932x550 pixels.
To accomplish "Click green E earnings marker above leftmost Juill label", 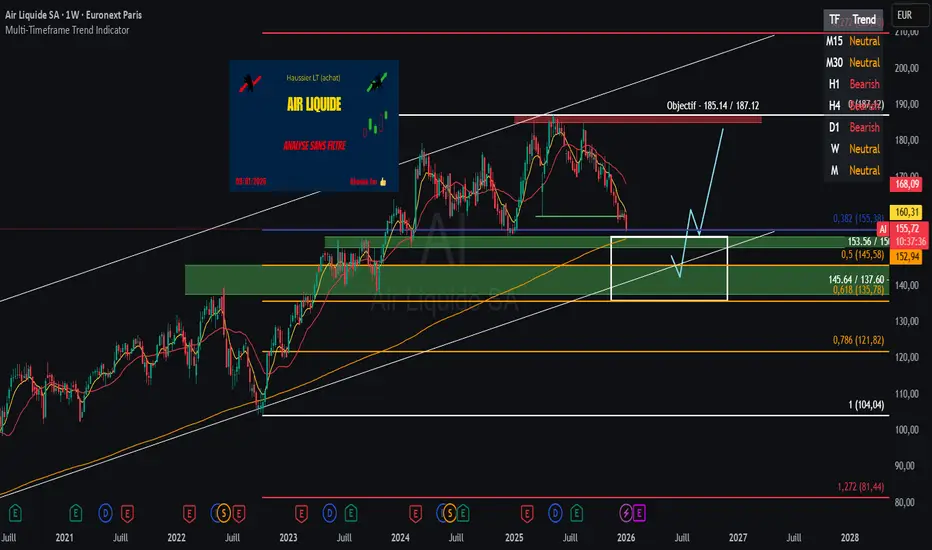I will pos(15,513).
